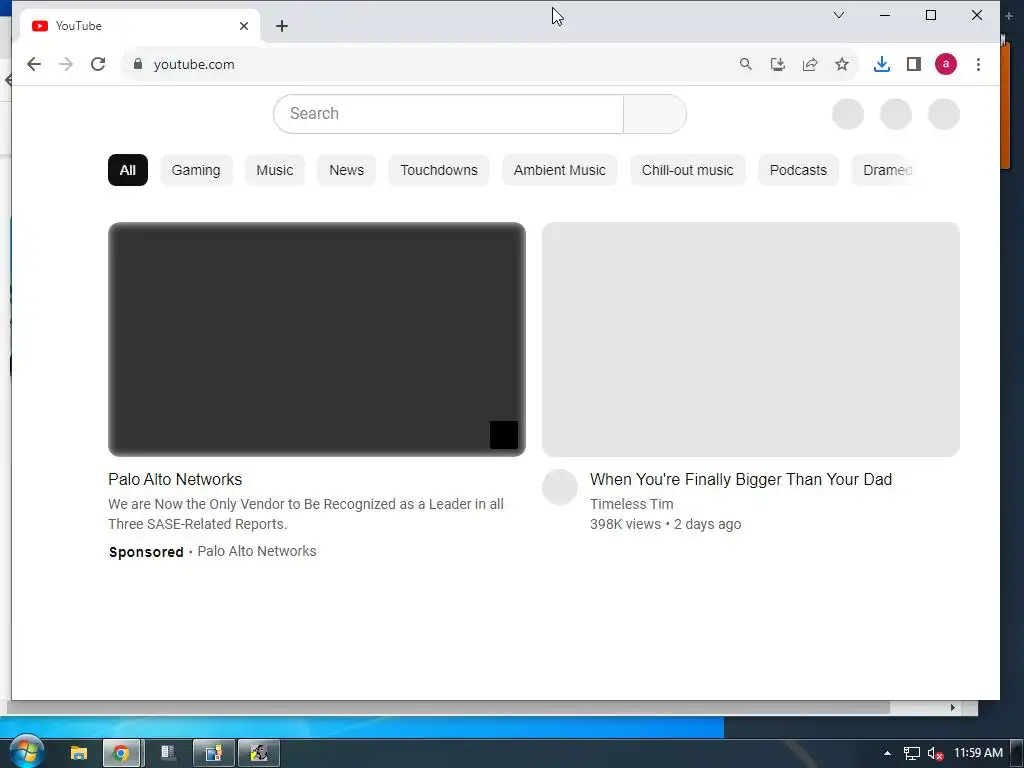The width and height of the screenshot is (1024, 768).
Task: Click the horizontal scrollbar right arrow behind Chrome
Action: point(953,707)
